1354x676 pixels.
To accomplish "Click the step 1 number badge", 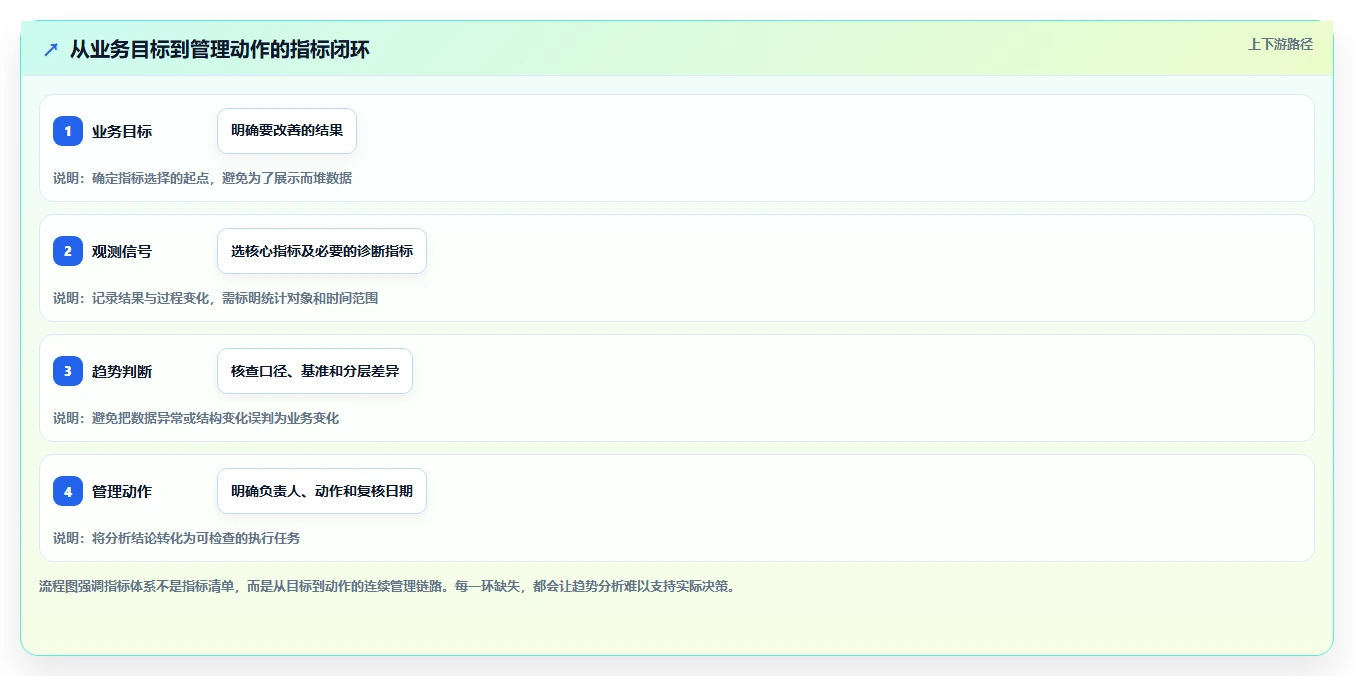I will 68,131.
